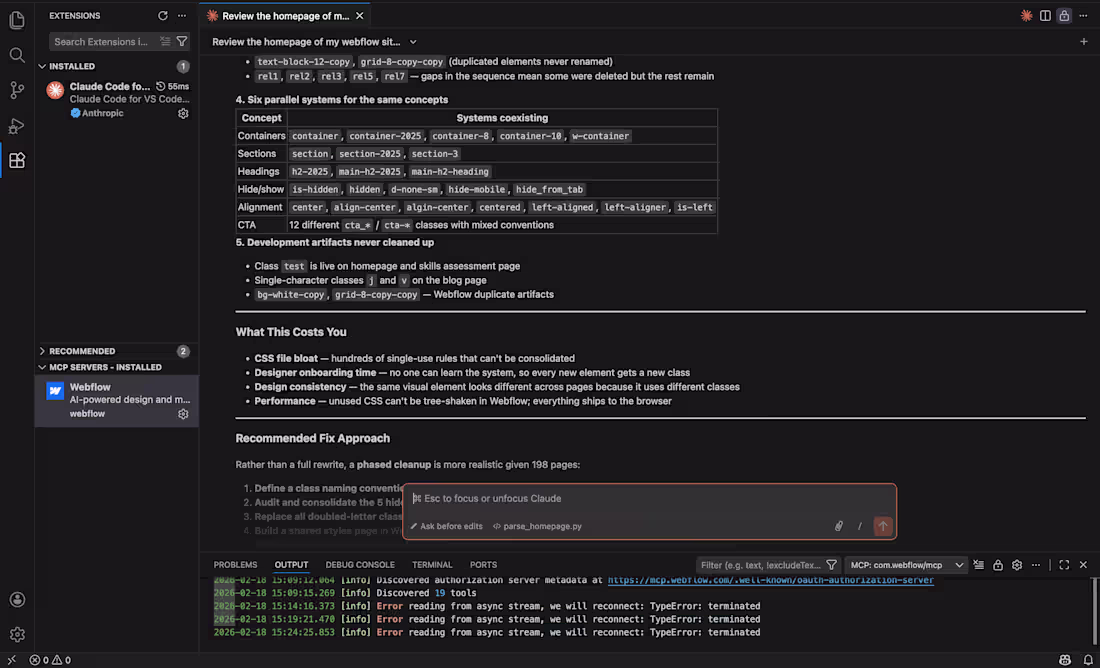Refresh the Extensions list

click(163, 16)
